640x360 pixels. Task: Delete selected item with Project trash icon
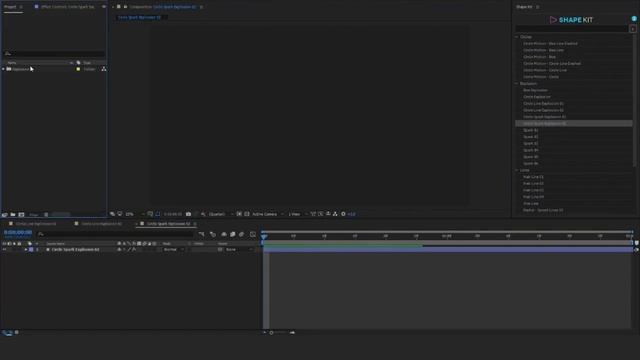click(x=46, y=214)
